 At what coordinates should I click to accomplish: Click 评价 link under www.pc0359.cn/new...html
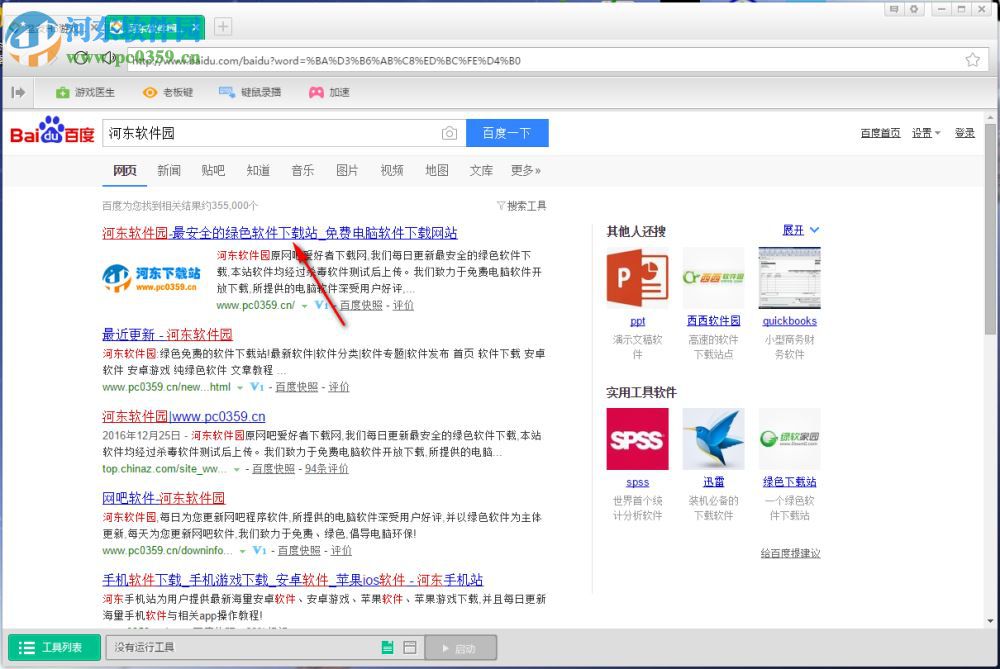[339, 387]
